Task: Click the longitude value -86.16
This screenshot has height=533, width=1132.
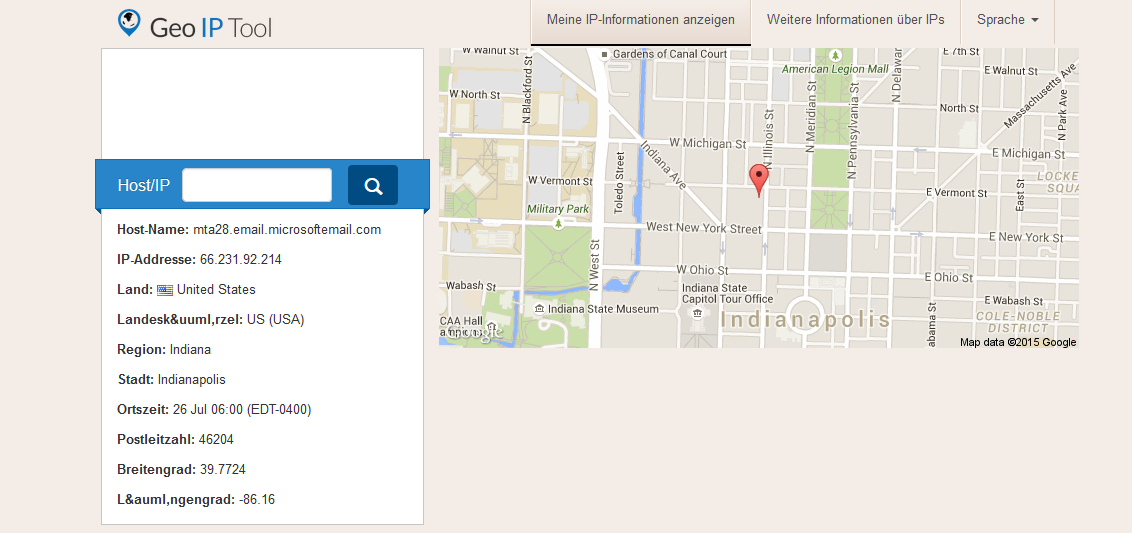Action: pyautogui.click(x=256, y=500)
